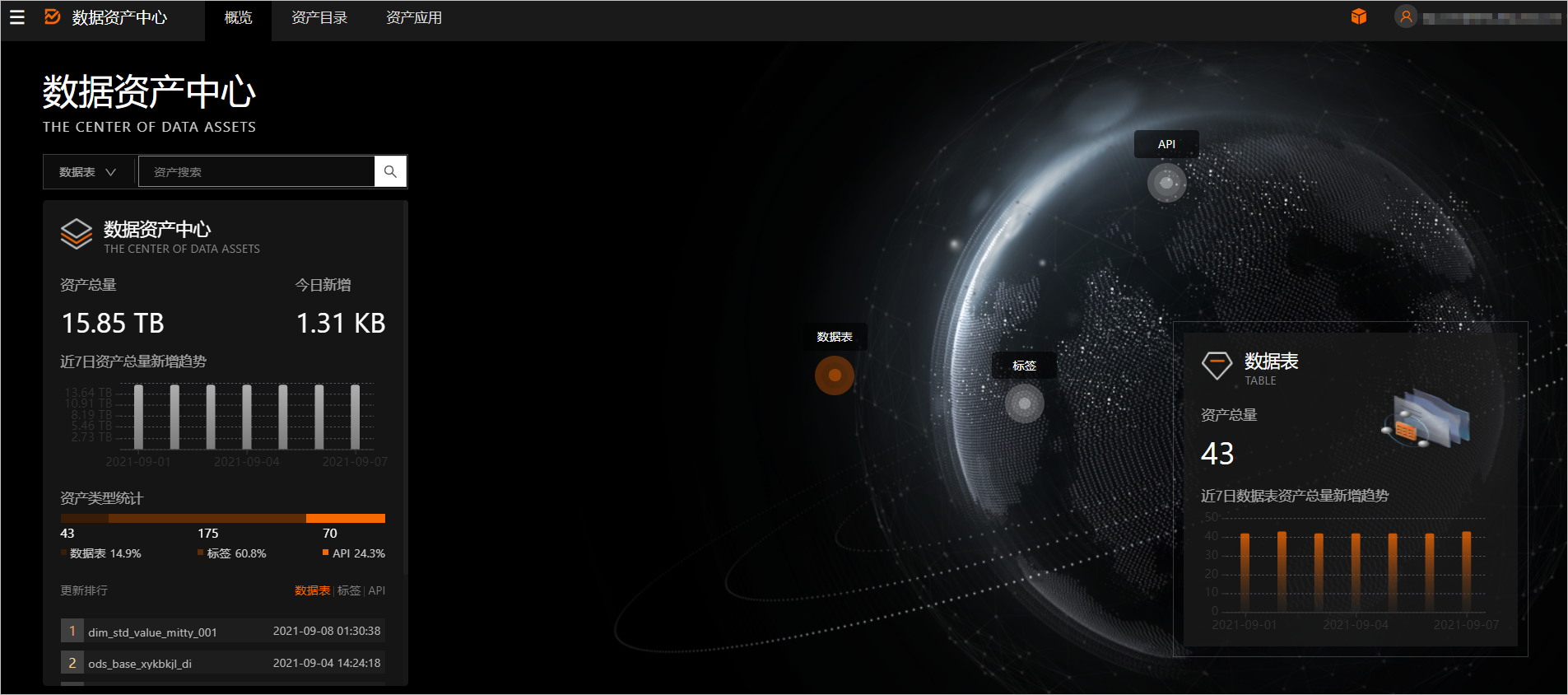The image size is (1568, 695).
Task: Click the 15.85 TB total asset value
Action: click(x=113, y=323)
